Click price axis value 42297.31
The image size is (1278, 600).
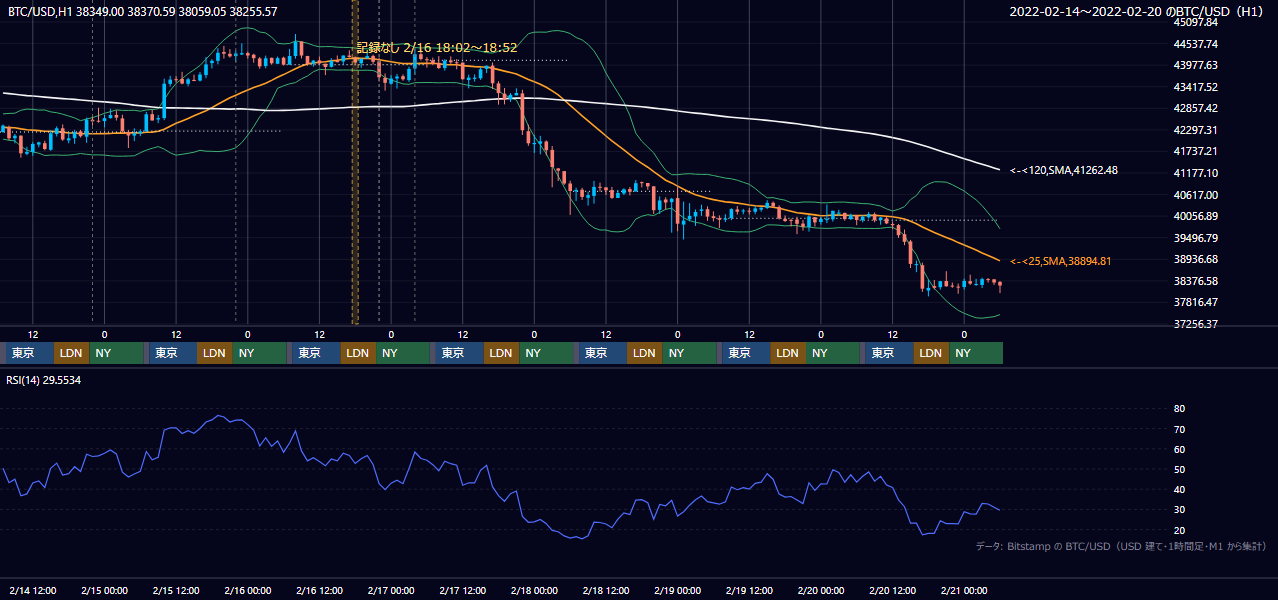click(1196, 130)
